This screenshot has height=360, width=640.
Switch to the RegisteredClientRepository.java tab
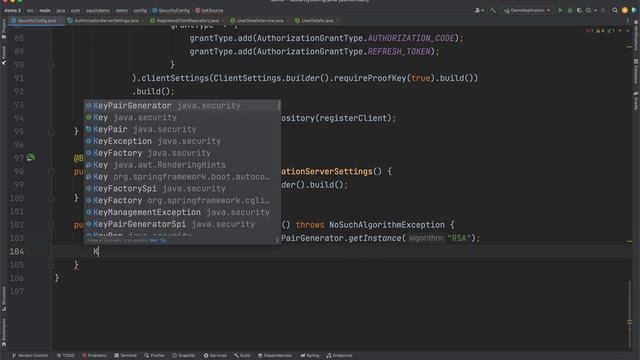click(187, 20)
